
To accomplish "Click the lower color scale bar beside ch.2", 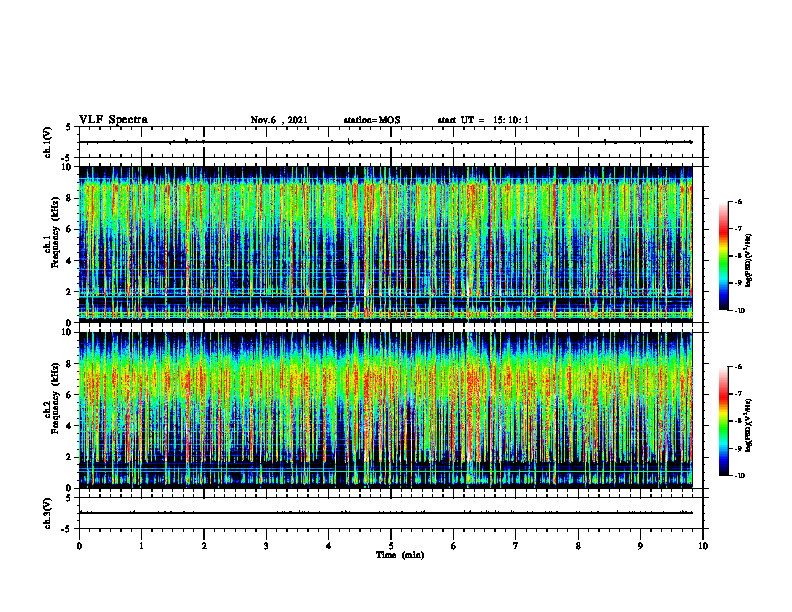I will coord(724,421).
